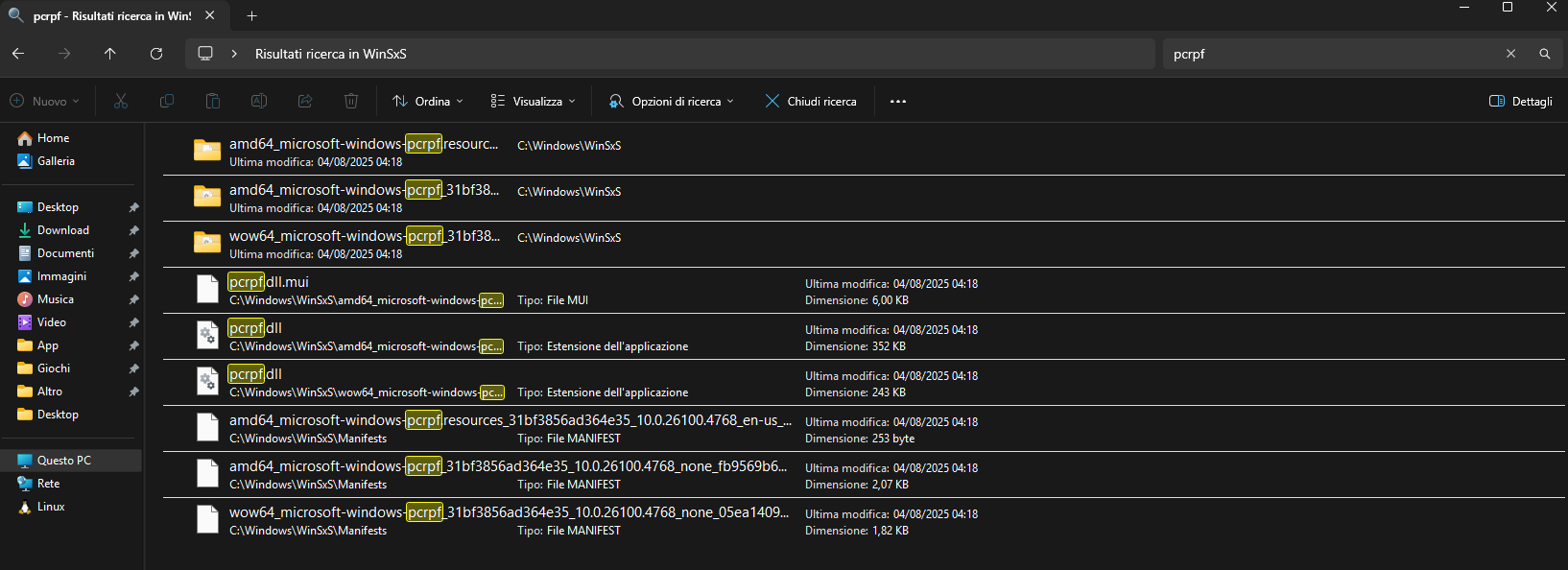Viewport: 1568px width, 570px height.
Task: Click the address bar path Risultati ricerca in WinSxS
Action: (331, 54)
